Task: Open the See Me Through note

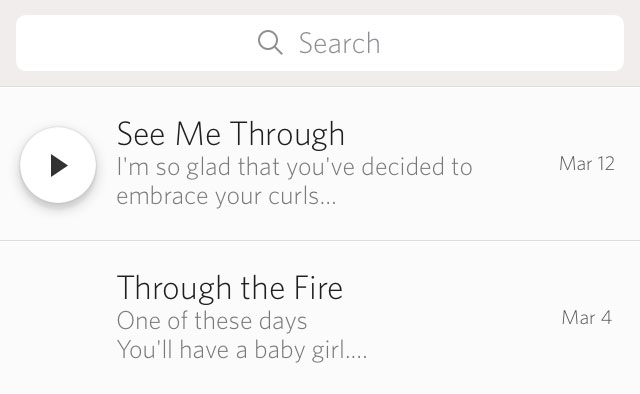Action: click(320, 164)
